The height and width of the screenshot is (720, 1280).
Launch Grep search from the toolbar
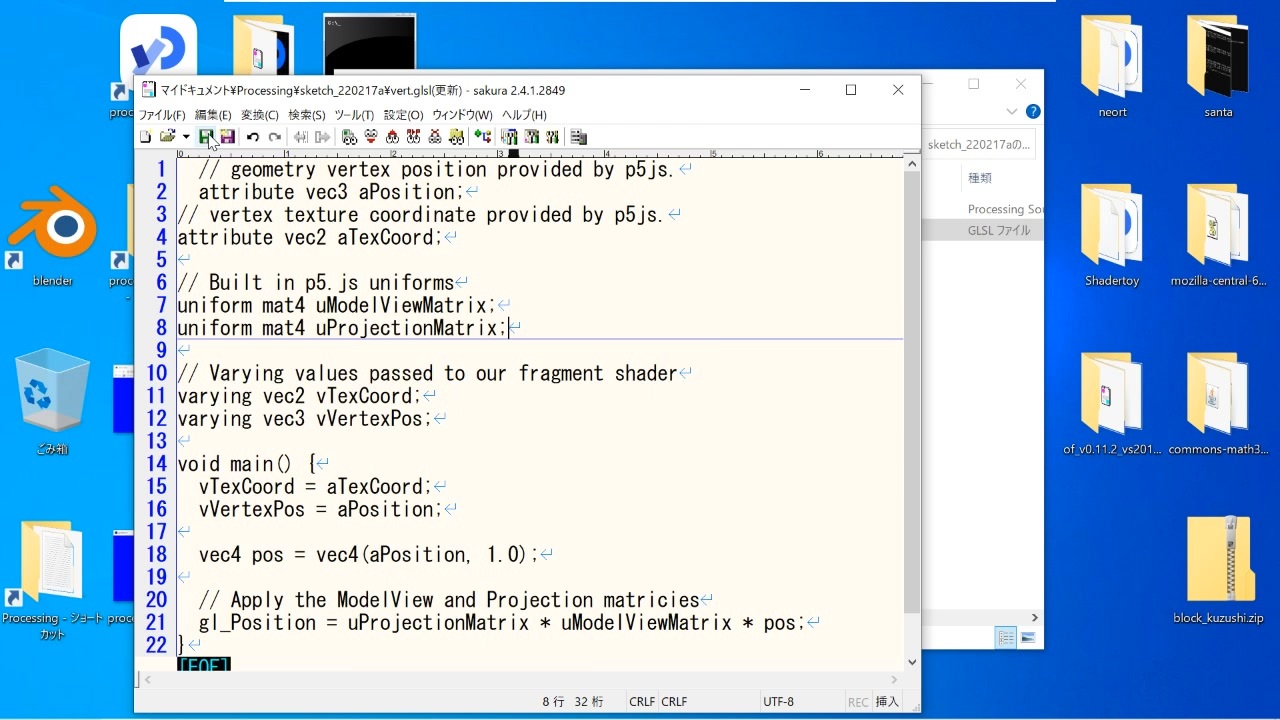point(457,136)
